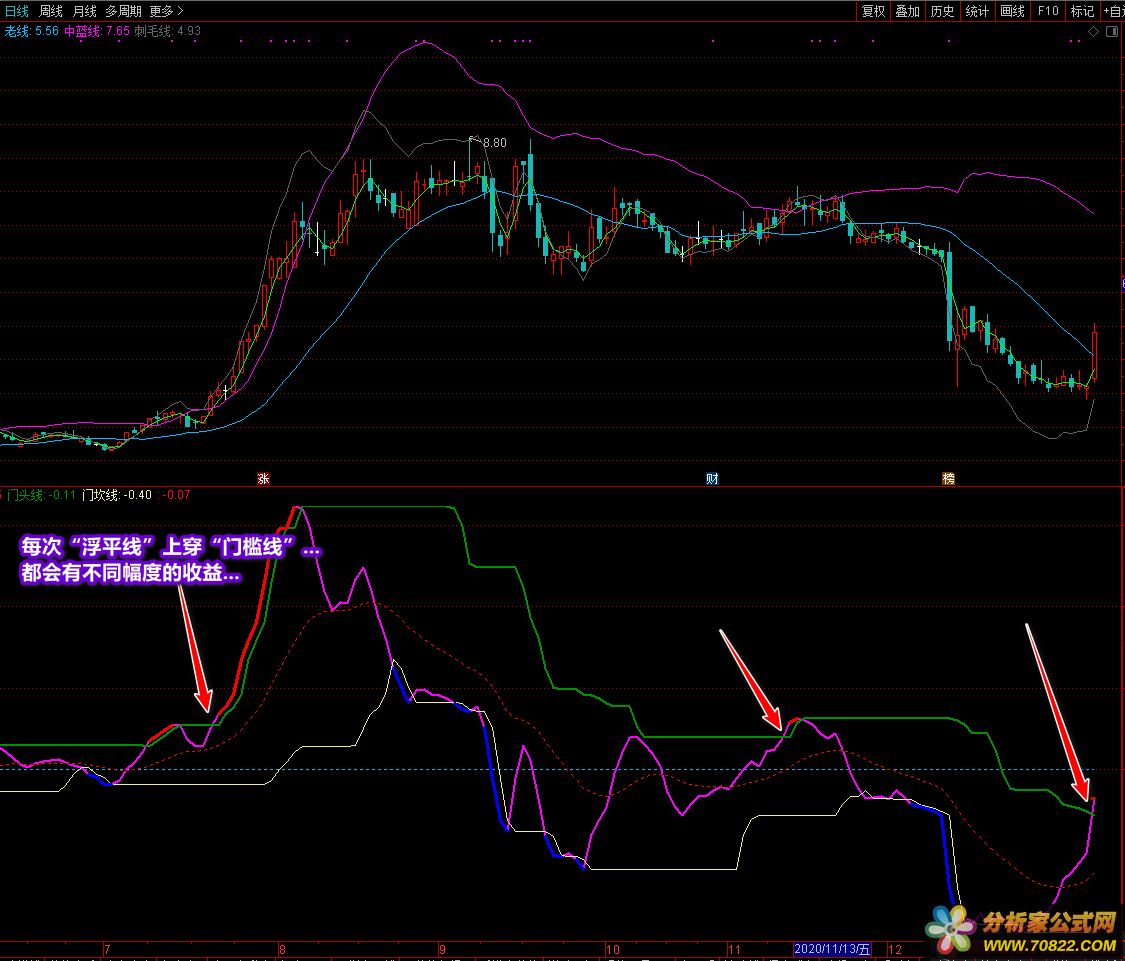Click the 涨 event marker icon
The width and height of the screenshot is (1125, 961).
pos(263,479)
